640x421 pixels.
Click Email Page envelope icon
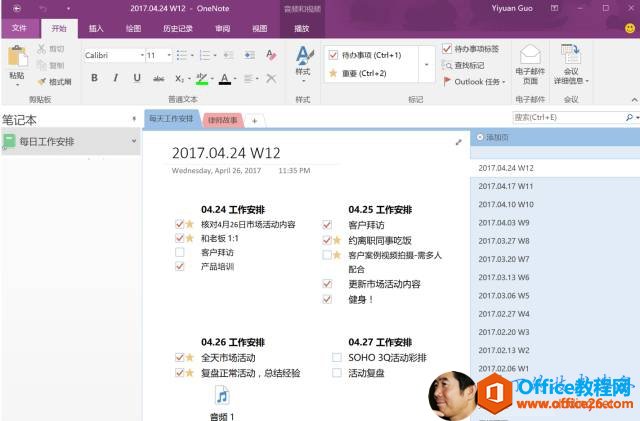click(530, 55)
